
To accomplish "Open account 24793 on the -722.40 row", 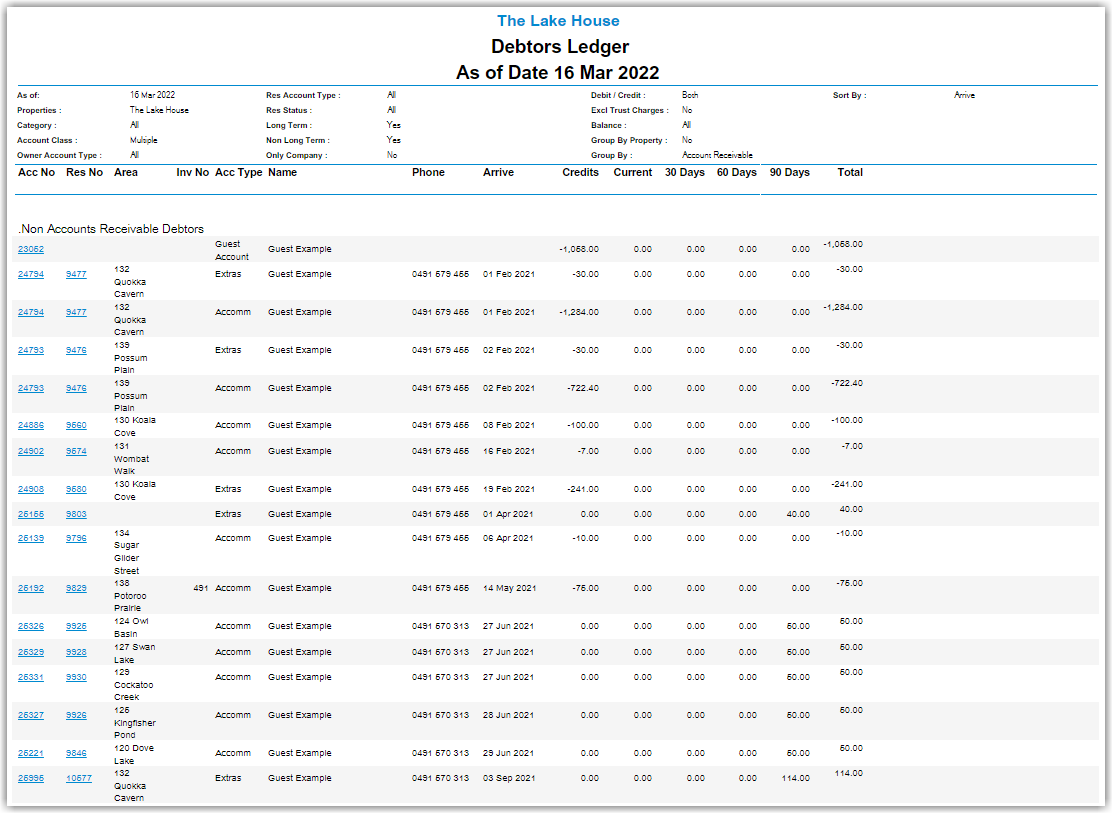I will pos(31,389).
